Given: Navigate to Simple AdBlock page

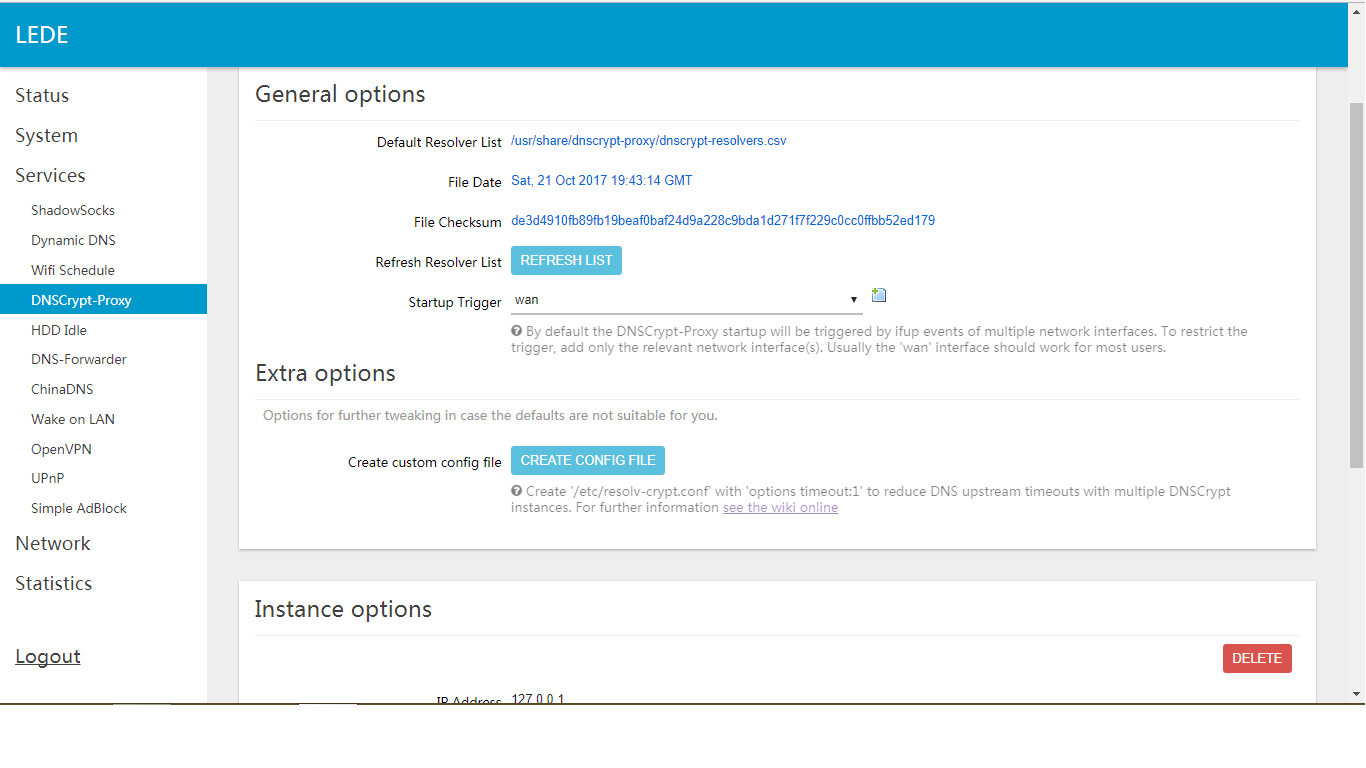Looking at the screenshot, I should point(79,509).
